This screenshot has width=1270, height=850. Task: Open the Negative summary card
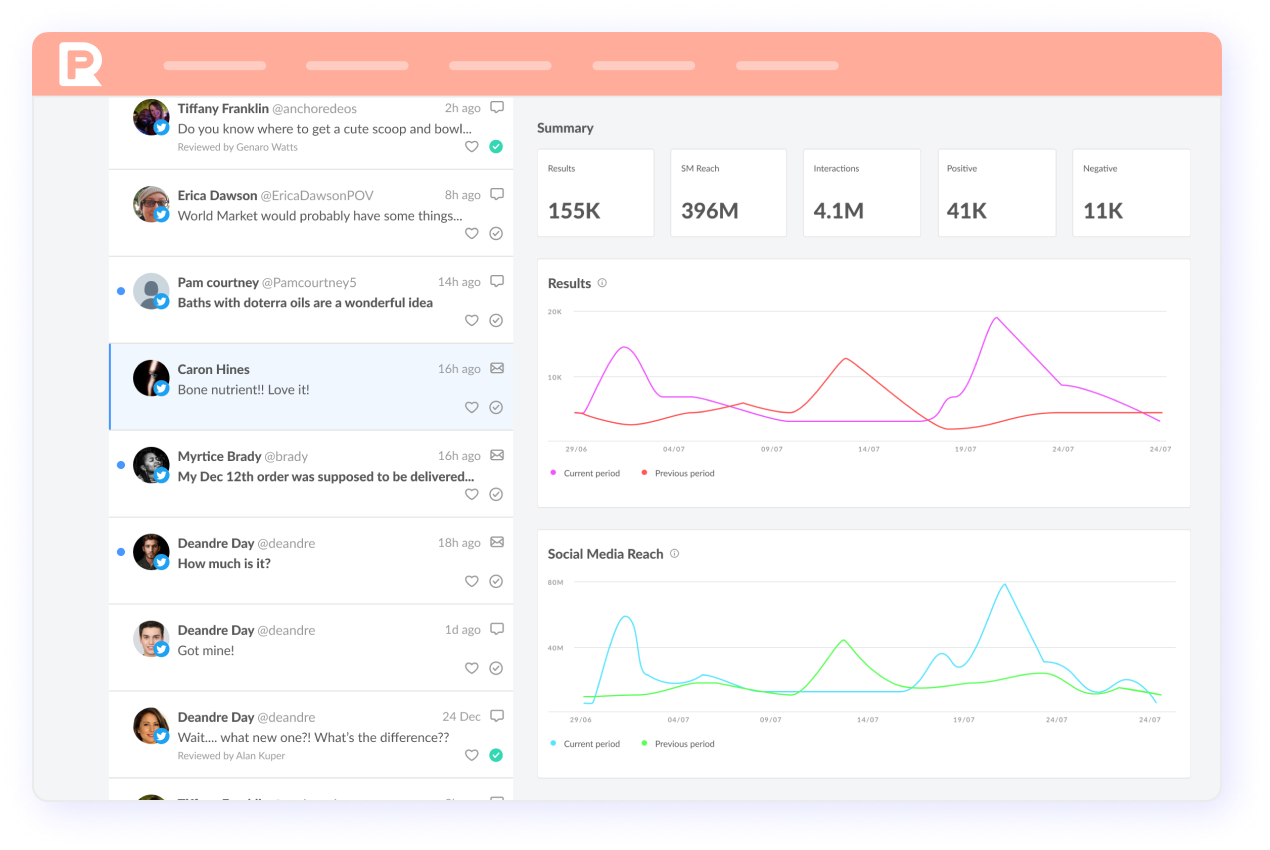[x=1131, y=193]
